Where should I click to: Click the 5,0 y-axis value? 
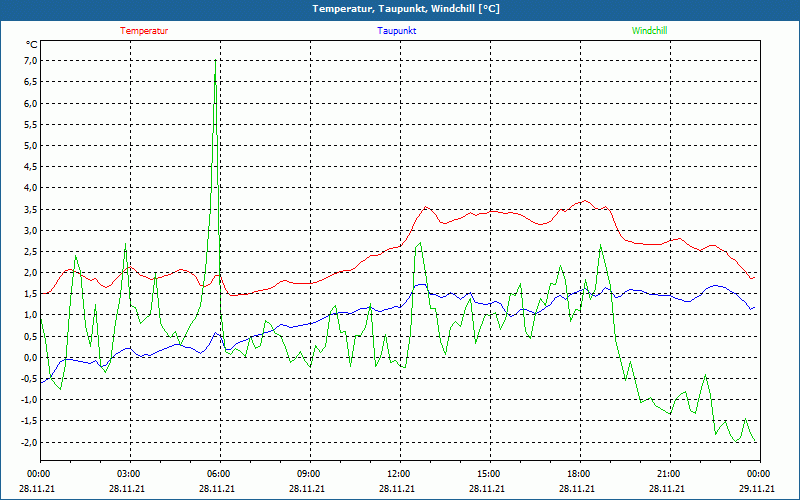(31, 145)
